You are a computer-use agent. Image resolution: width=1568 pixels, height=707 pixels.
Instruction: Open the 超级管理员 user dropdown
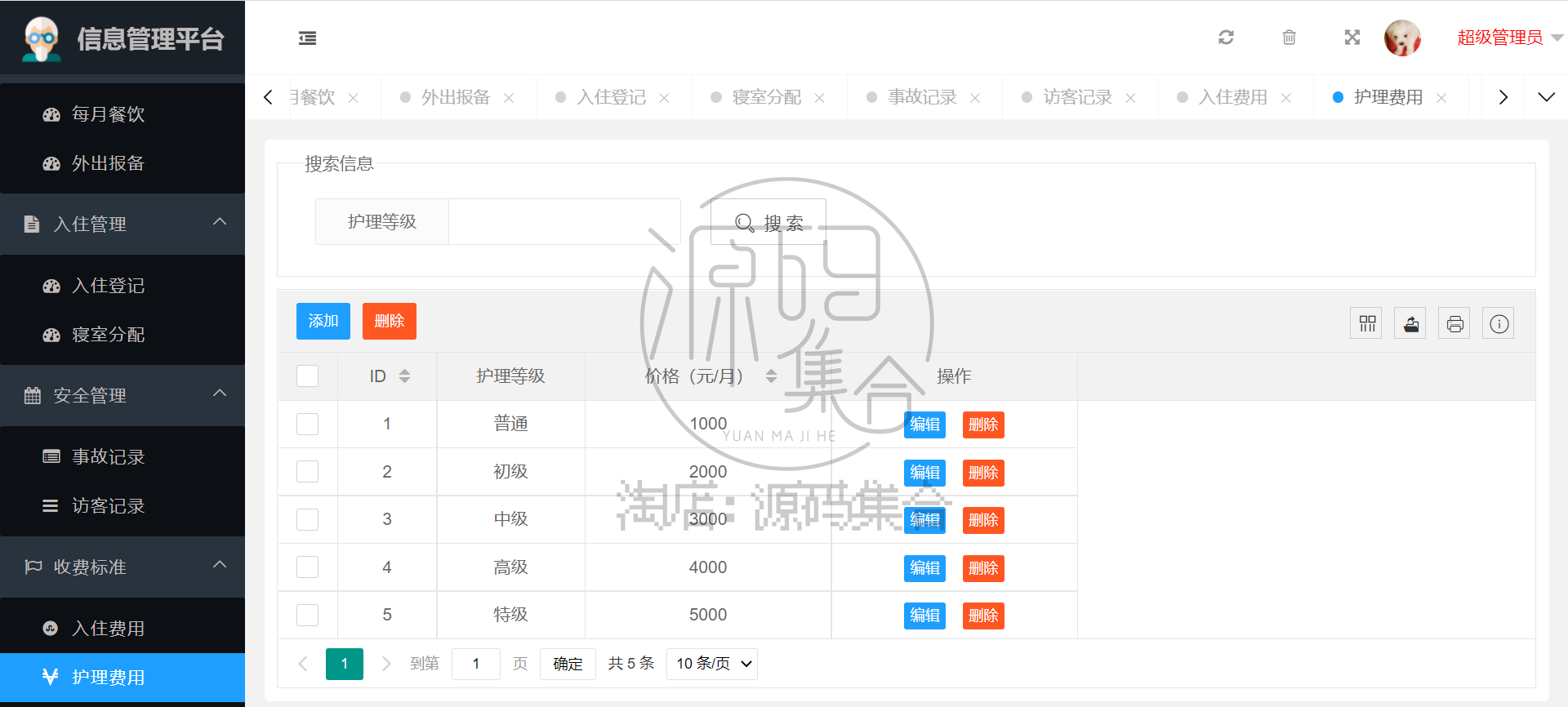point(1510,38)
